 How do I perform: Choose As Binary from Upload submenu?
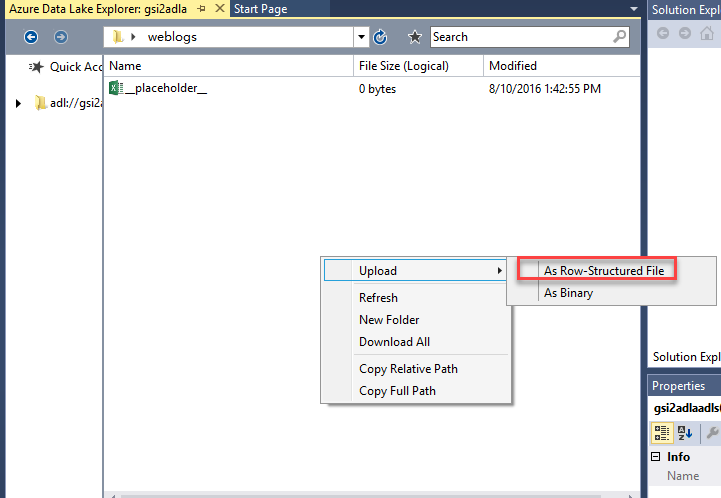coord(568,293)
